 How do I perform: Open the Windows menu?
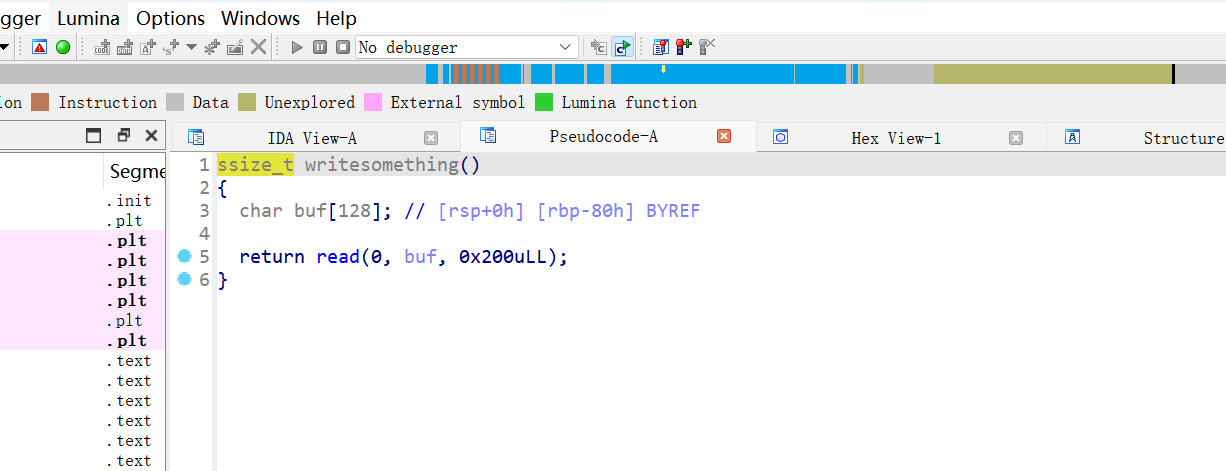coord(261,18)
